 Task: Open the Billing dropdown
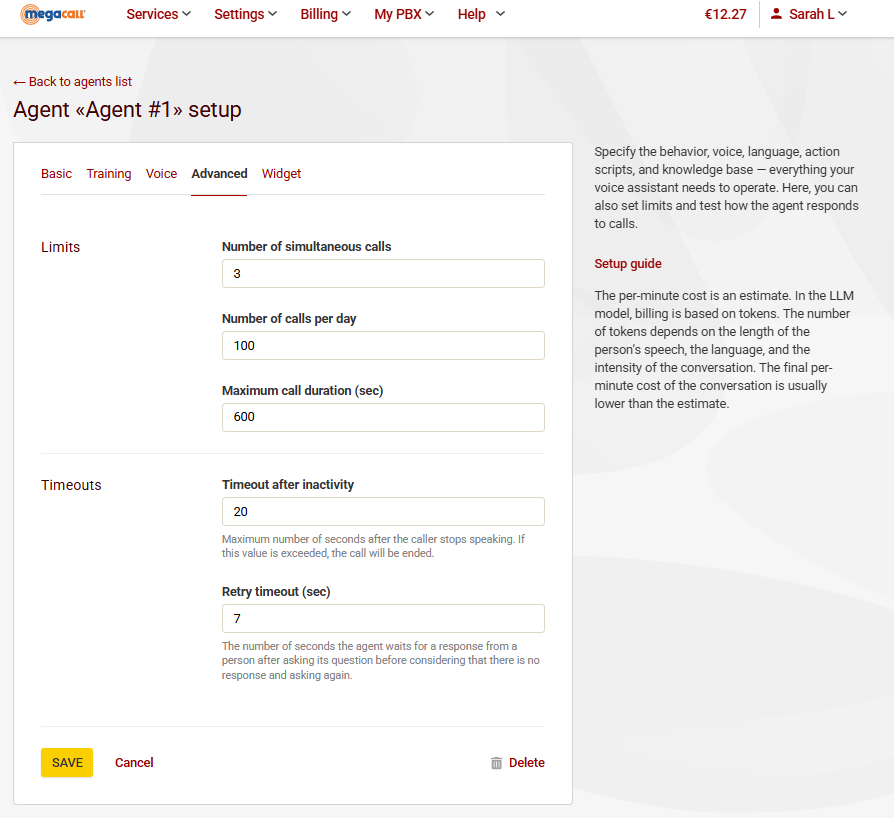pyautogui.click(x=325, y=14)
